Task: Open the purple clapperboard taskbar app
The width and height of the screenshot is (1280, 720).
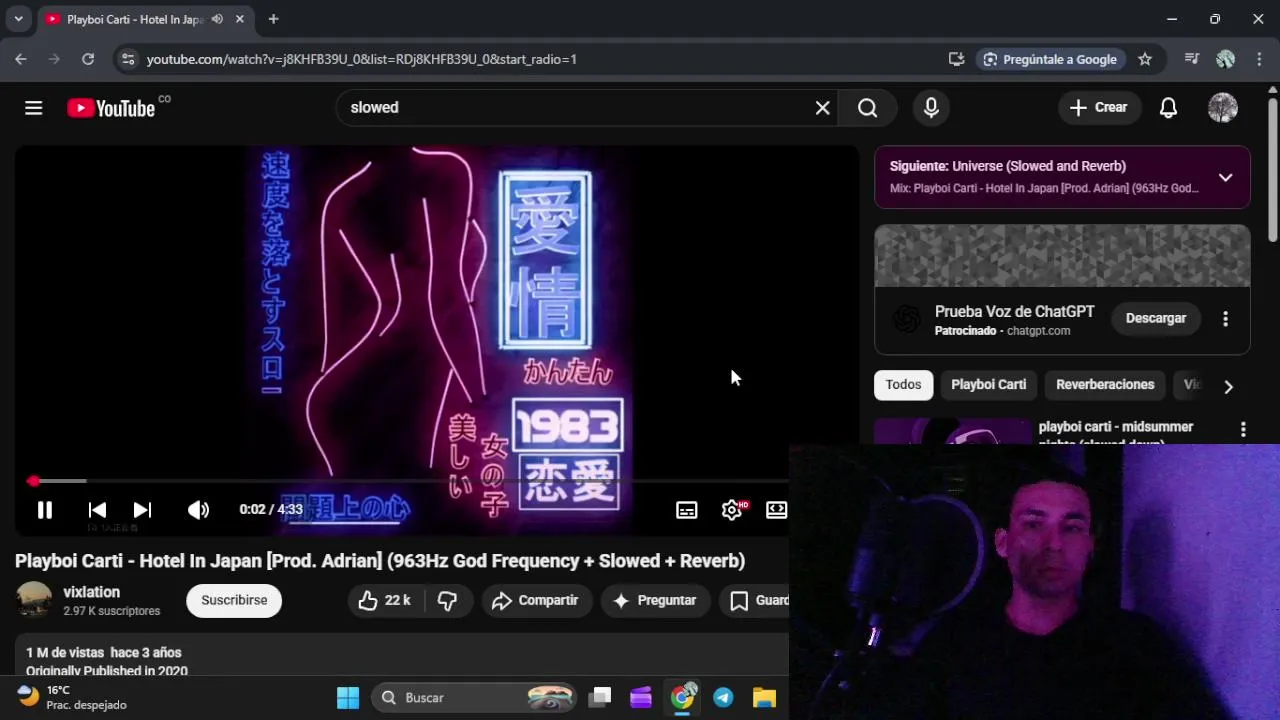Action: pyautogui.click(x=641, y=698)
